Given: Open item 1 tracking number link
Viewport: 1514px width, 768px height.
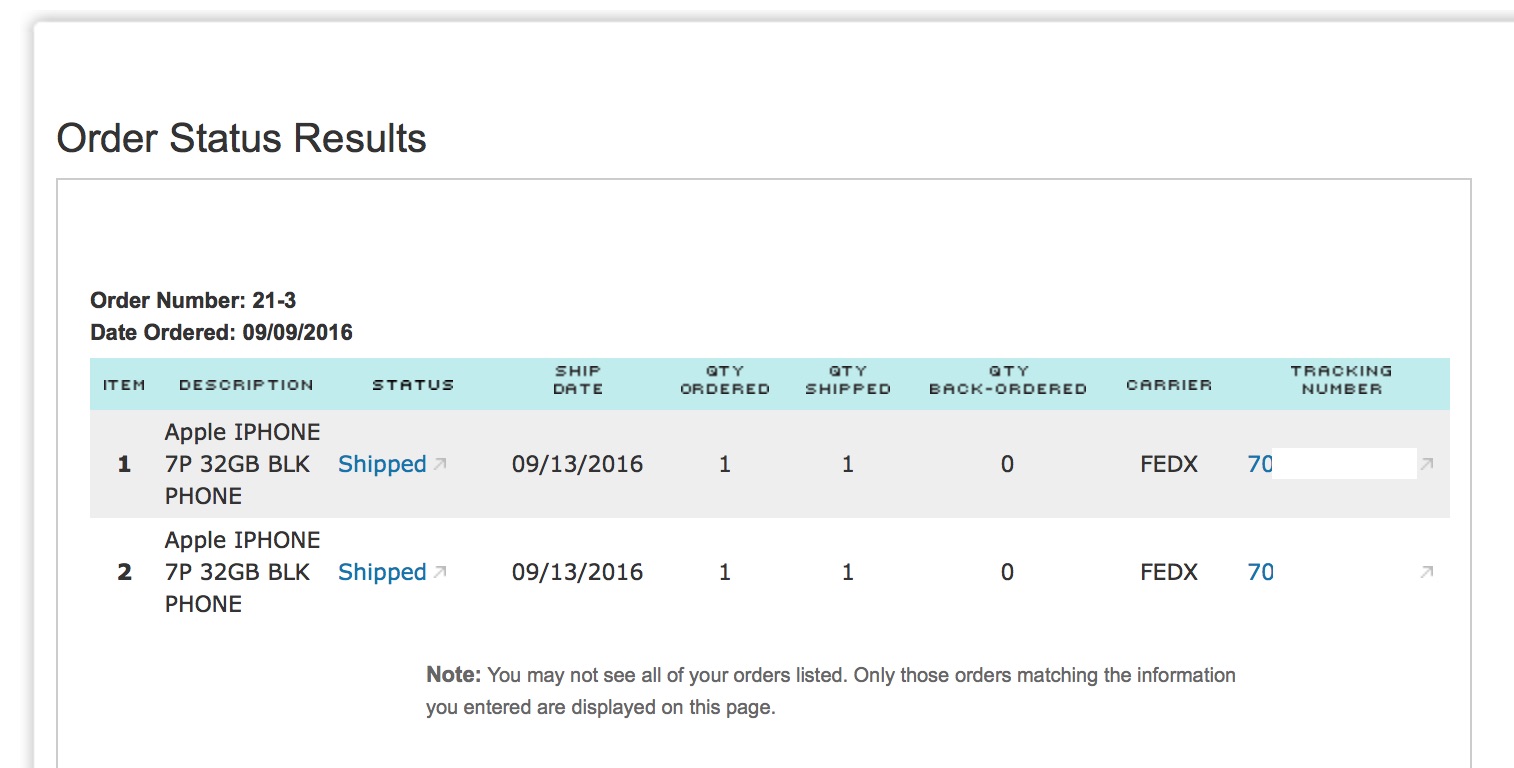Looking at the screenshot, I should [1260, 464].
